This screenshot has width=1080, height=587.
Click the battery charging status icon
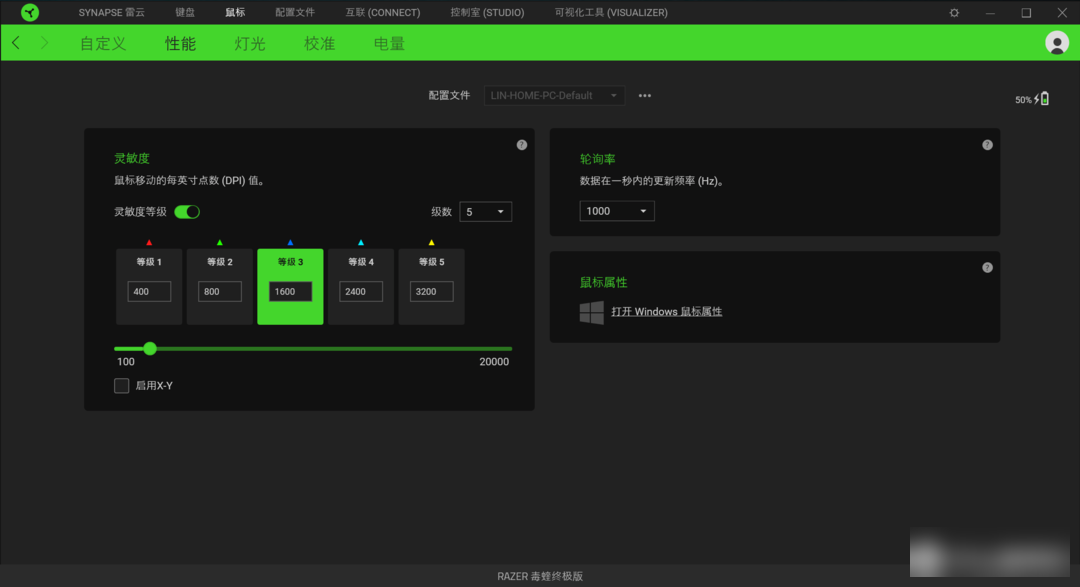(1041, 99)
